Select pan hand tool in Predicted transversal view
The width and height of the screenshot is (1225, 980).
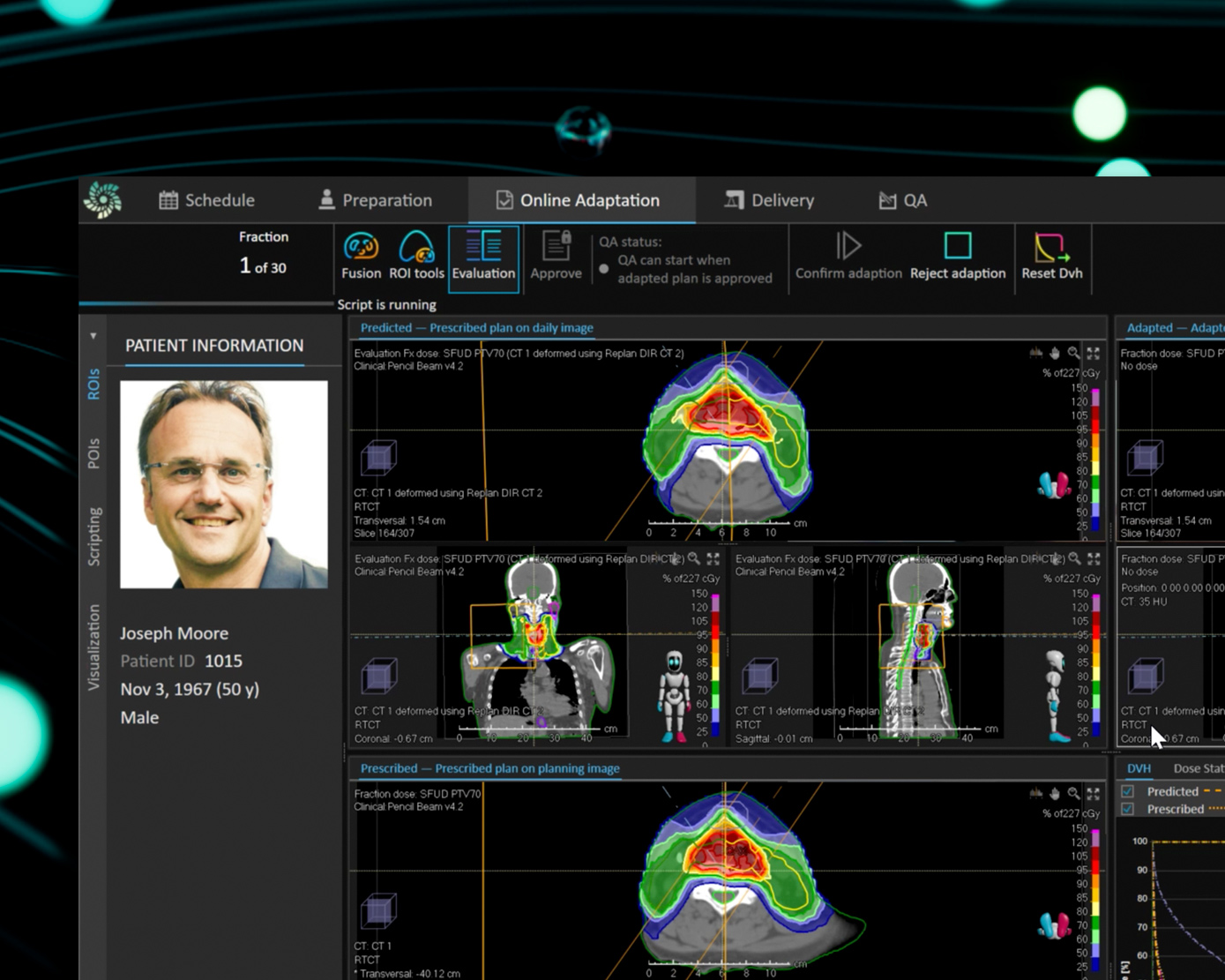[x=1055, y=353]
